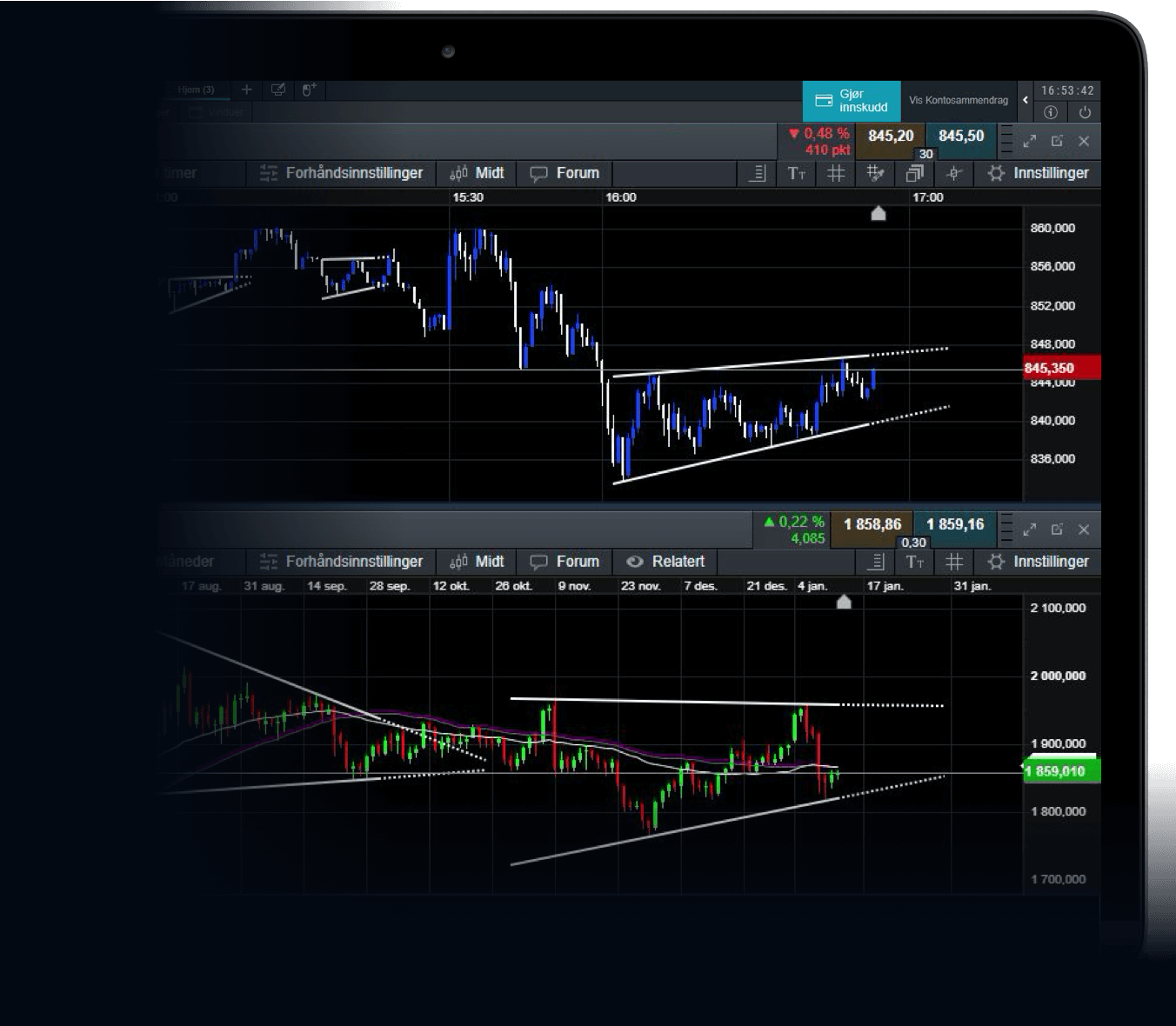Viewport: 1176px width, 1026px height.
Task: Open Forum in bottom chart toolbar
Action: pyautogui.click(x=565, y=562)
